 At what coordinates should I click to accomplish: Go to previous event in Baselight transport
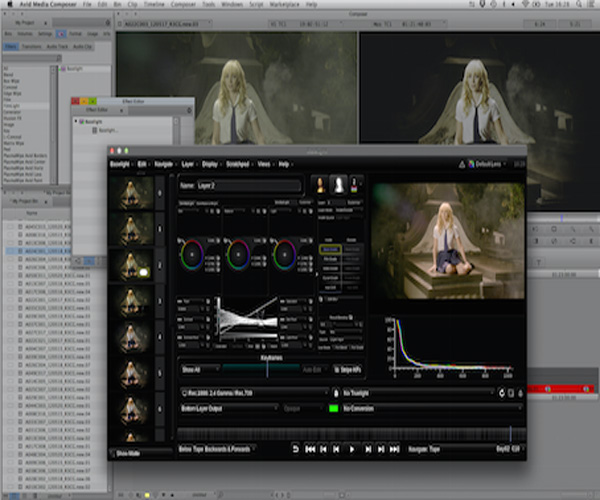[x=323, y=449]
